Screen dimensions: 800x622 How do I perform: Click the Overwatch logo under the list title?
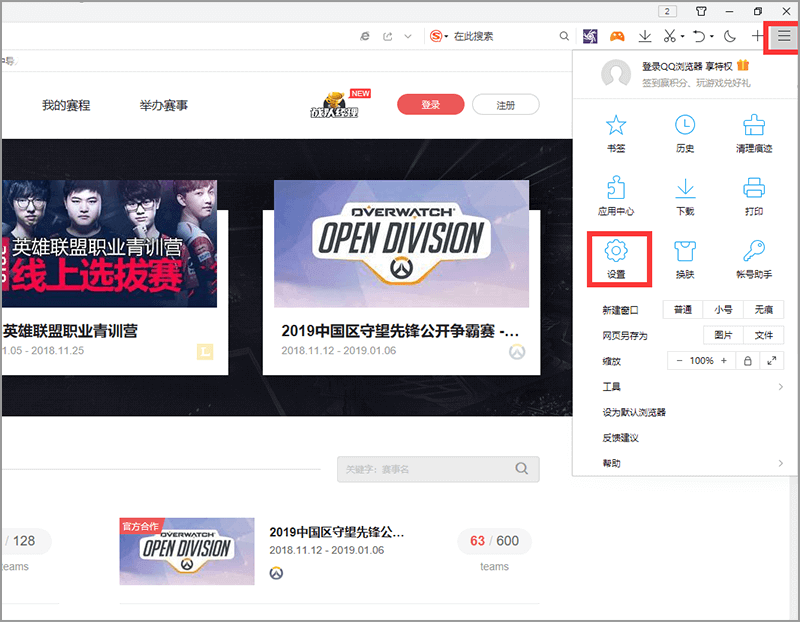coord(276,573)
